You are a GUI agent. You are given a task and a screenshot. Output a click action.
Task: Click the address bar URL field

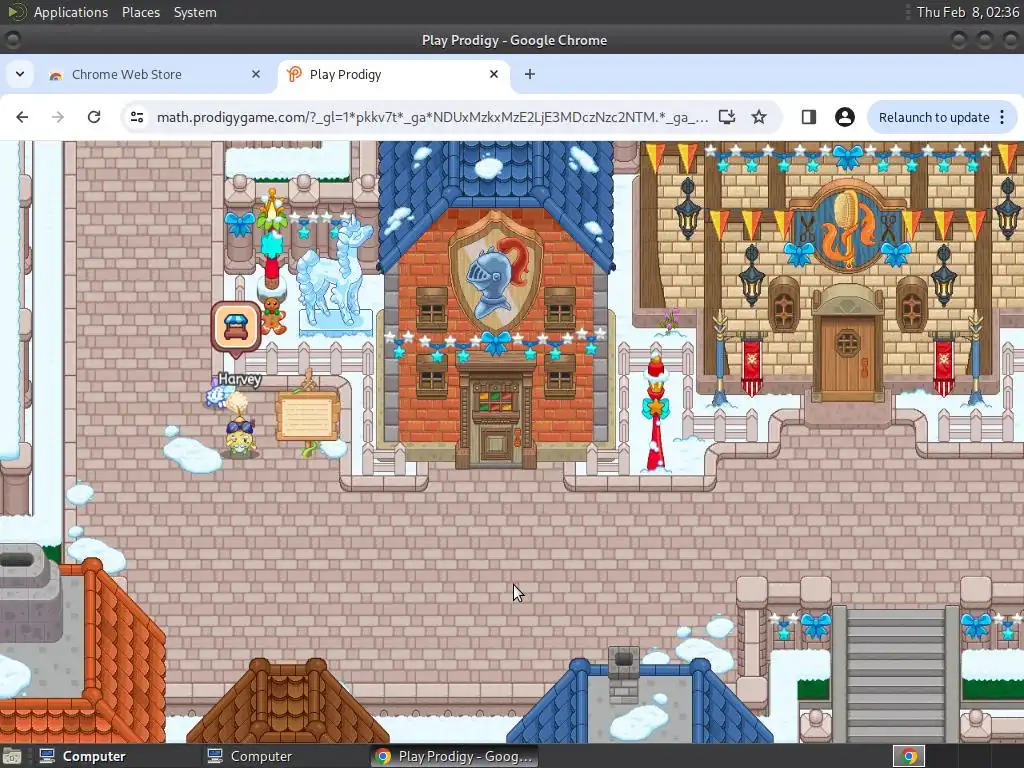tap(432, 117)
